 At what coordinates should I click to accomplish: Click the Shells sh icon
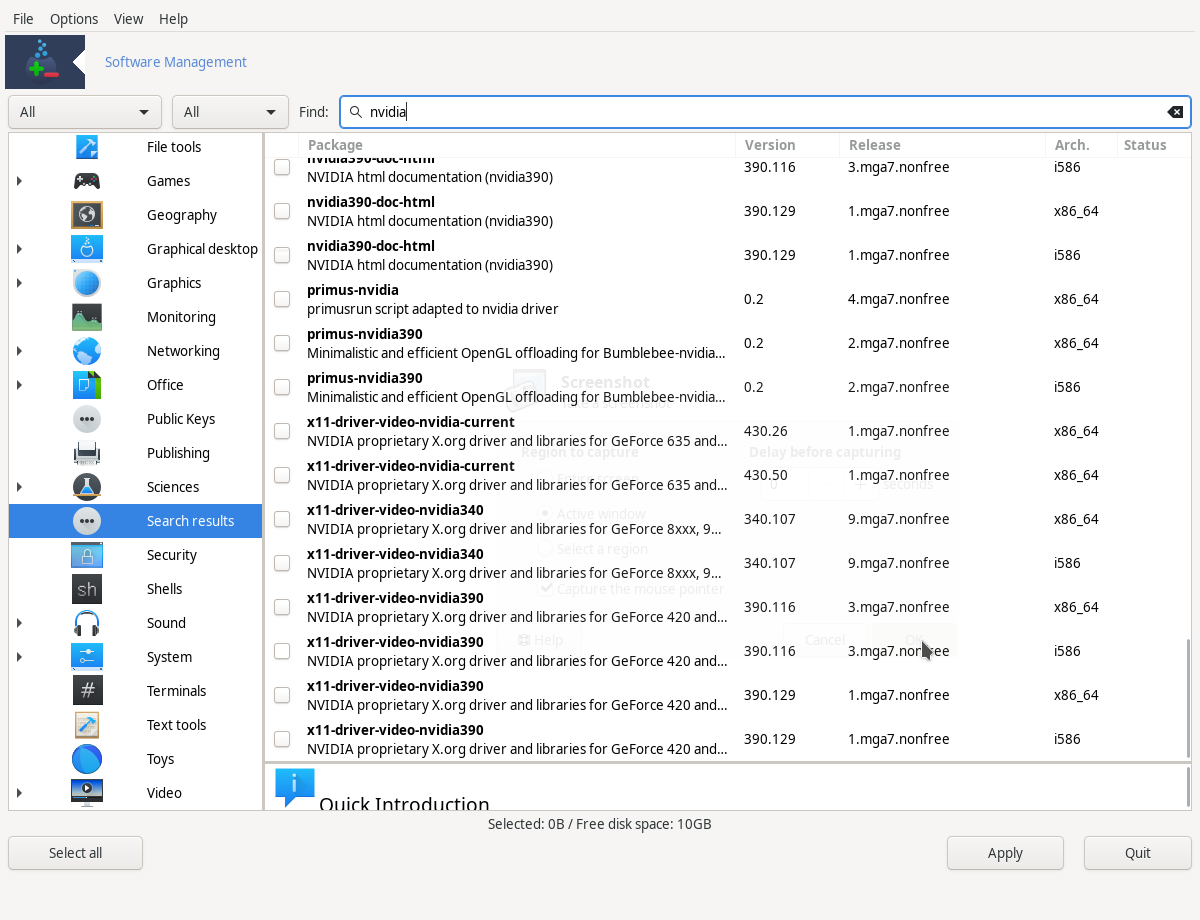pyautogui.click(x=87, y=589)
